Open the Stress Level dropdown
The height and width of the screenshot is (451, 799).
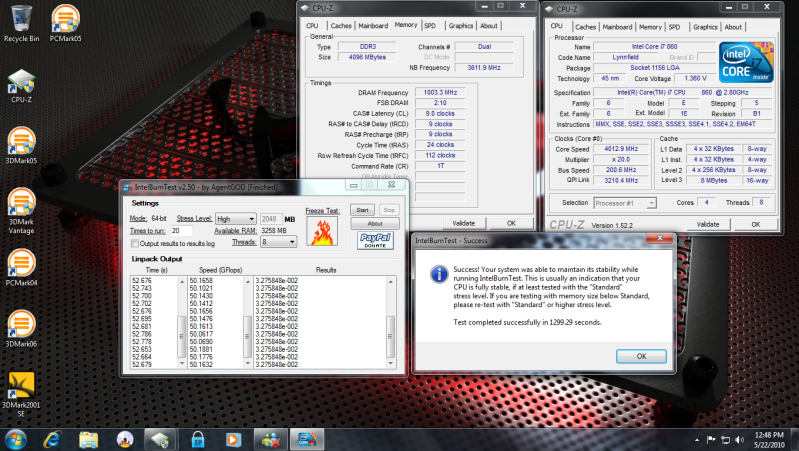coord(235,219)
